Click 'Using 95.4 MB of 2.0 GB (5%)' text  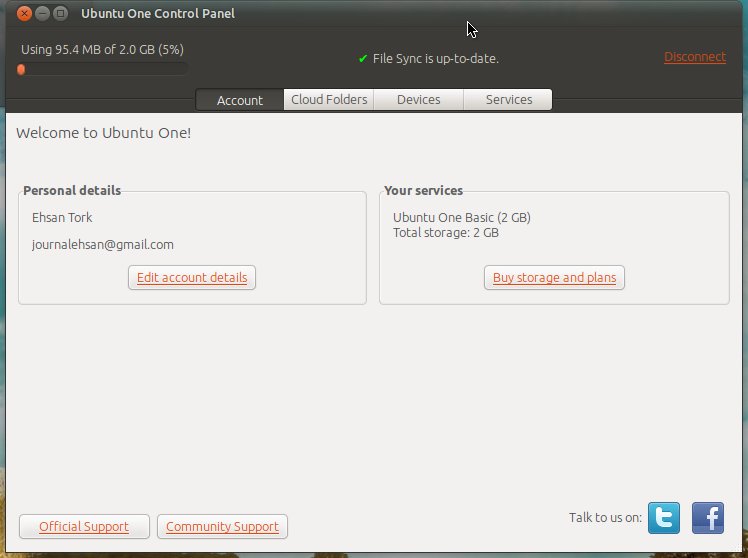[x=102, y=50]
